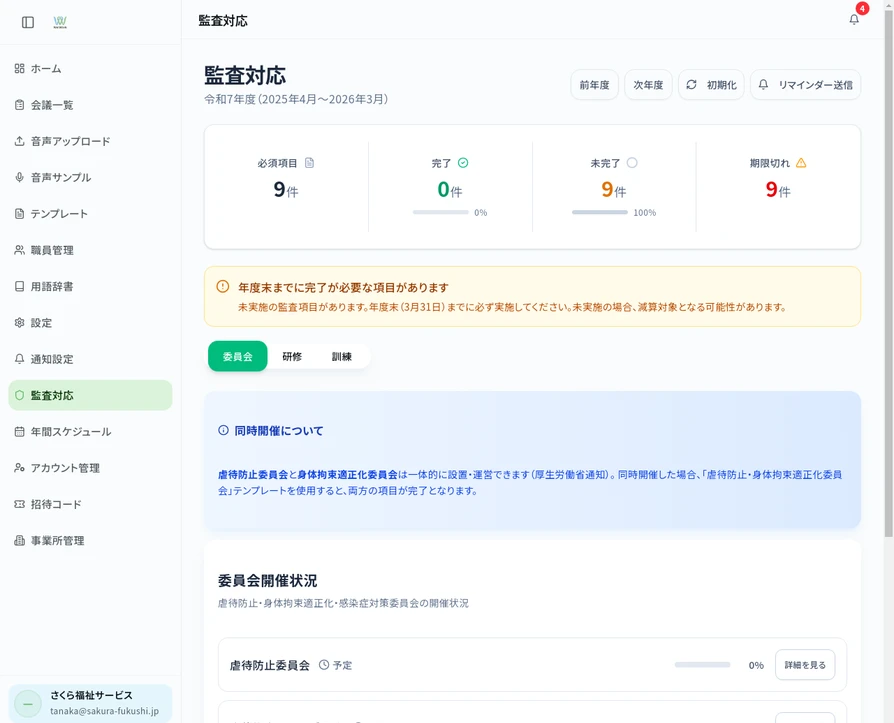Viewport: 894px width, 723px height.
Task: Click the warning triangle beside 期限切れ
Action: click(801, 163)
